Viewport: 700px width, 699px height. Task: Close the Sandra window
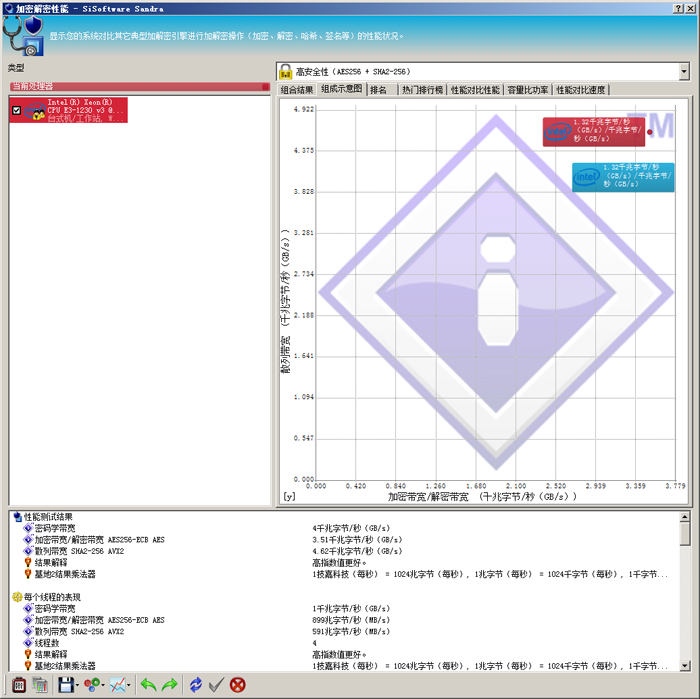pyautogui.click(x=691, y=8)
